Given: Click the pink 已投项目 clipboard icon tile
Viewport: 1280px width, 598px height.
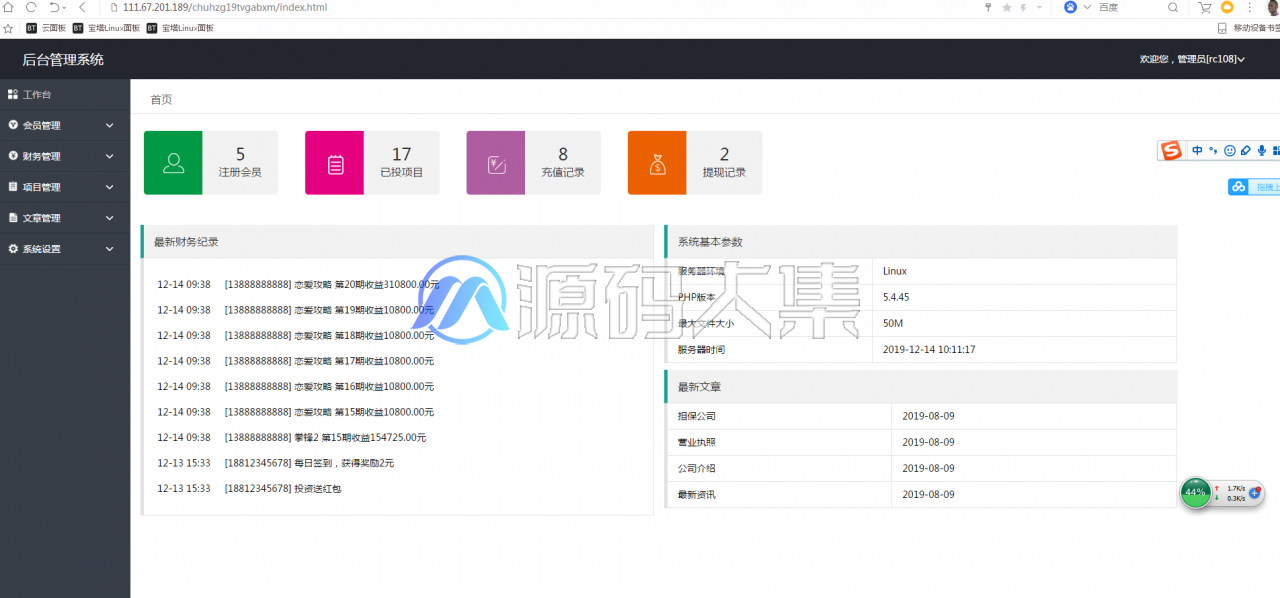Looking at the screenshot, I should point(335,163).
